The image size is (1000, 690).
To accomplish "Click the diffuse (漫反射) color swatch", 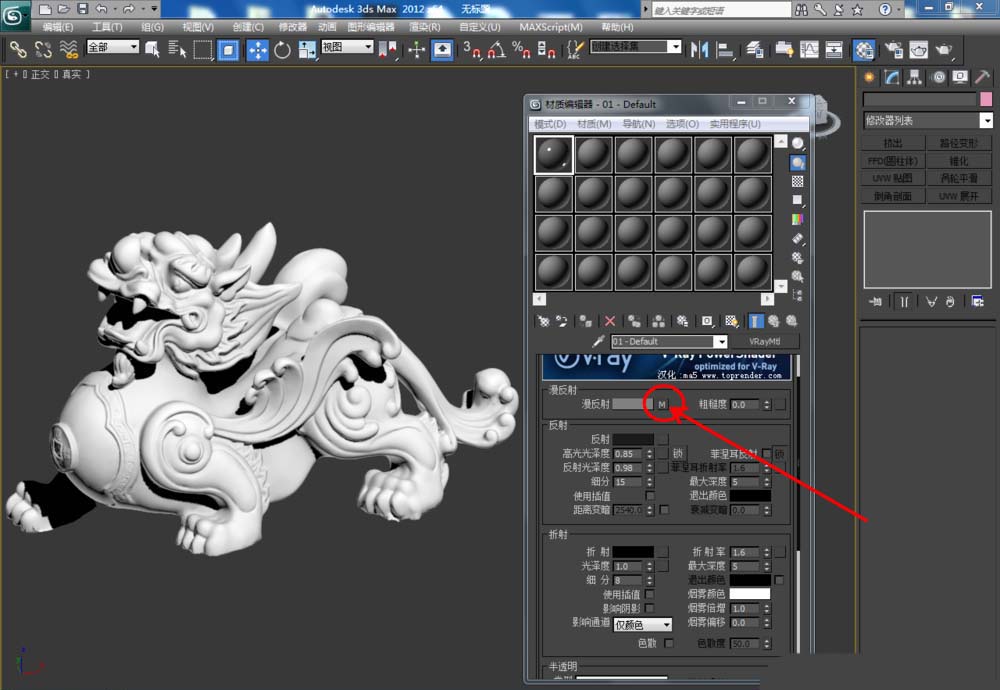I will pyautogui.click(x=633, y=404).
